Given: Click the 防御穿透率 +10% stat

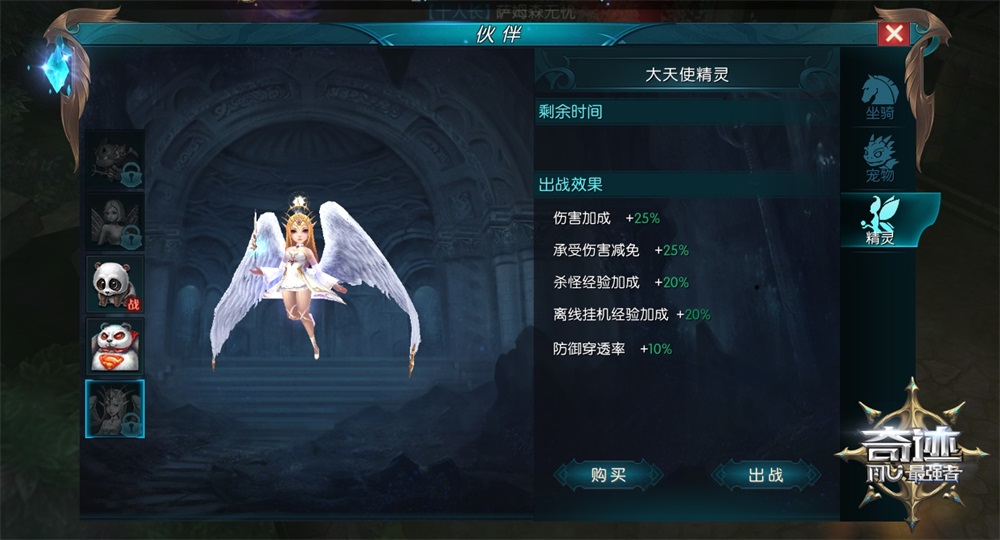Looking at the screenshot, I should tap(612, 349).
